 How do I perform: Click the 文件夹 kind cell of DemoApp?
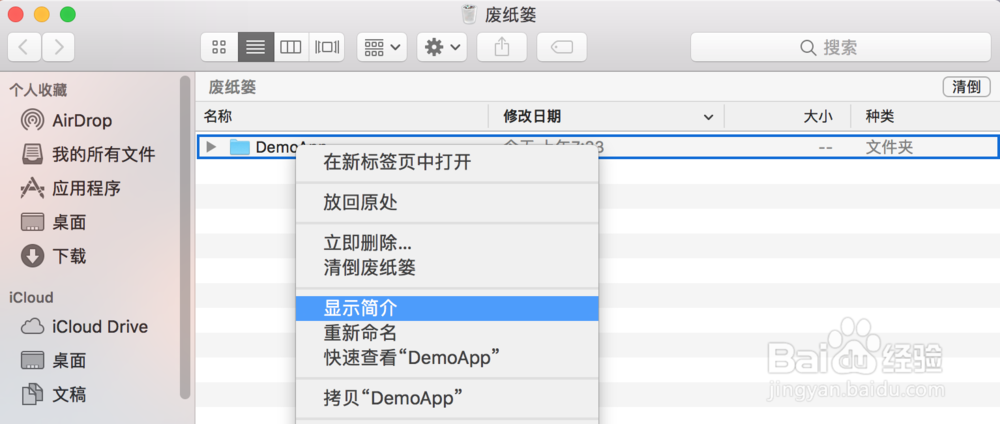point(889,147)
